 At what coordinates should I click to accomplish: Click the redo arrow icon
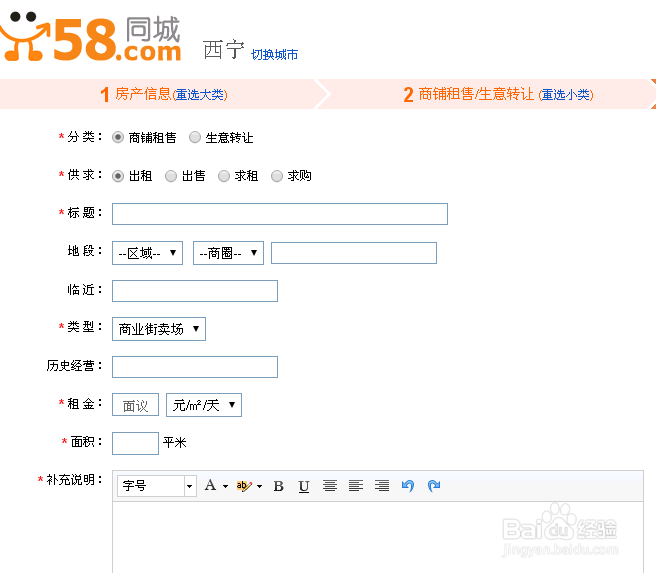pyautogui.click(x=433, y=486)
